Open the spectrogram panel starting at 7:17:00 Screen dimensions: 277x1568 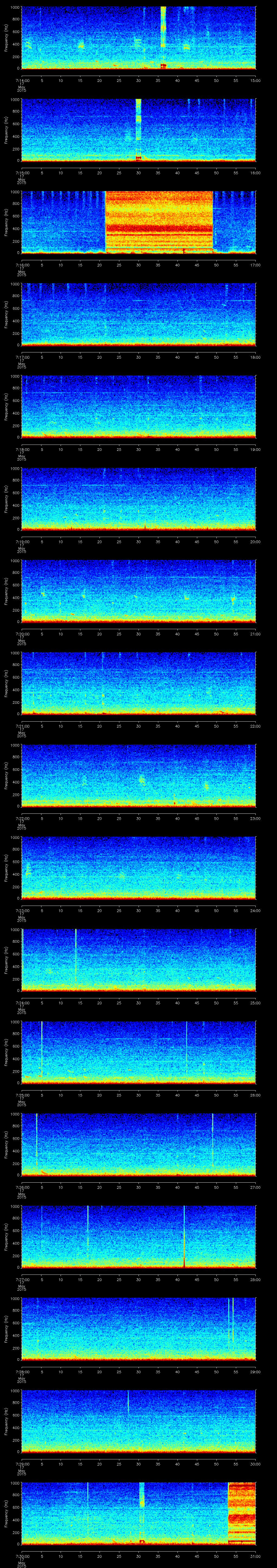[x=139, y=314]
